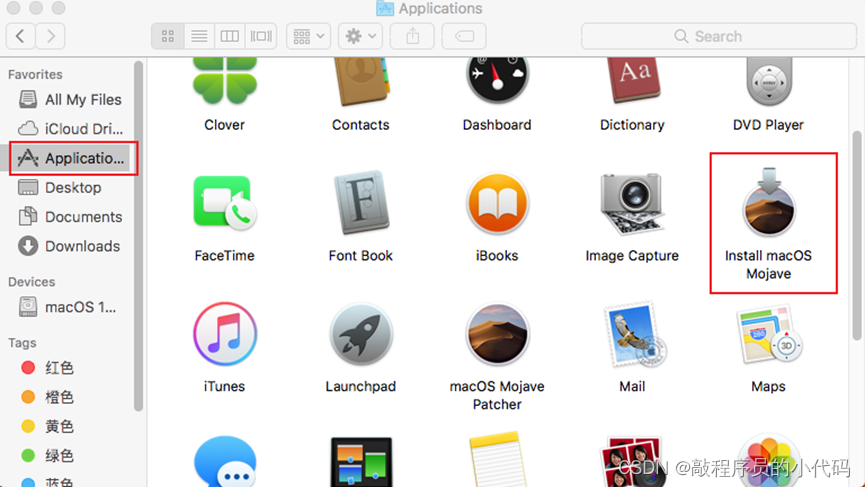Click the Applications window title
Image resolution: width=865 pixels, height=487 pixels.
coord(440,8)
